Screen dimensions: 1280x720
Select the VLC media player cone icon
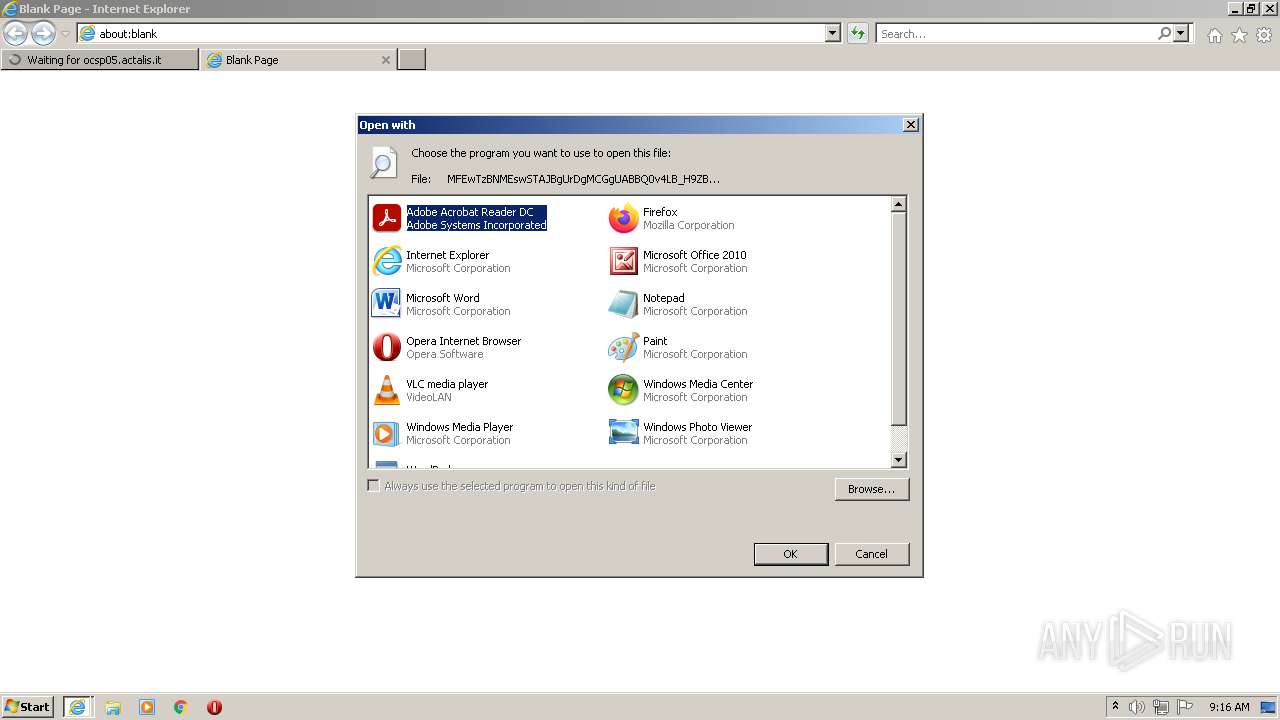click(387, 390)
